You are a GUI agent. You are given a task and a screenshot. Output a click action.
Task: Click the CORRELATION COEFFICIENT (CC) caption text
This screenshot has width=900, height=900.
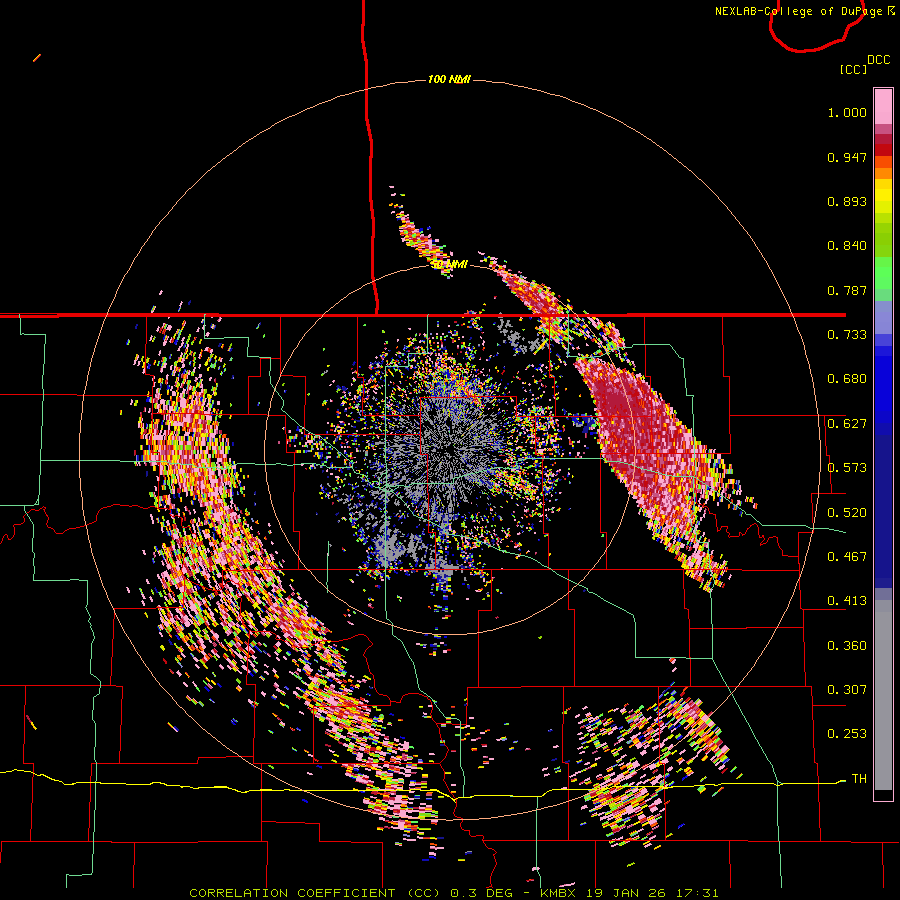(x=315, y=893)
